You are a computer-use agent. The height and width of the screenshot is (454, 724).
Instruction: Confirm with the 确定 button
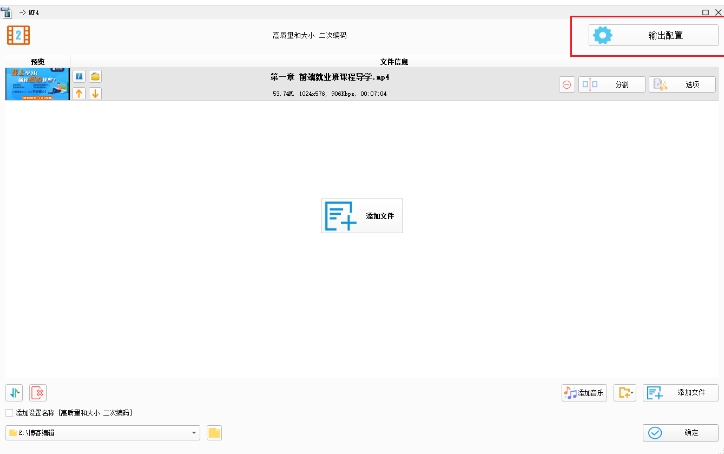tap(681, 433)
